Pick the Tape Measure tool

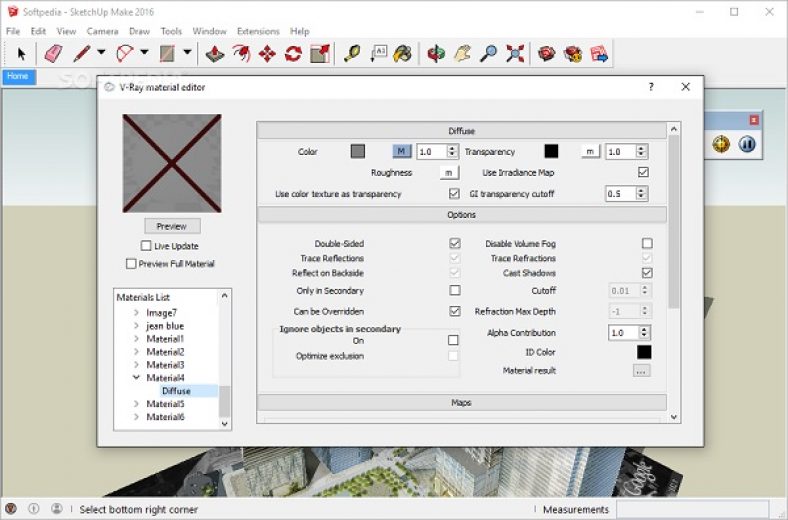coord(352,53)
